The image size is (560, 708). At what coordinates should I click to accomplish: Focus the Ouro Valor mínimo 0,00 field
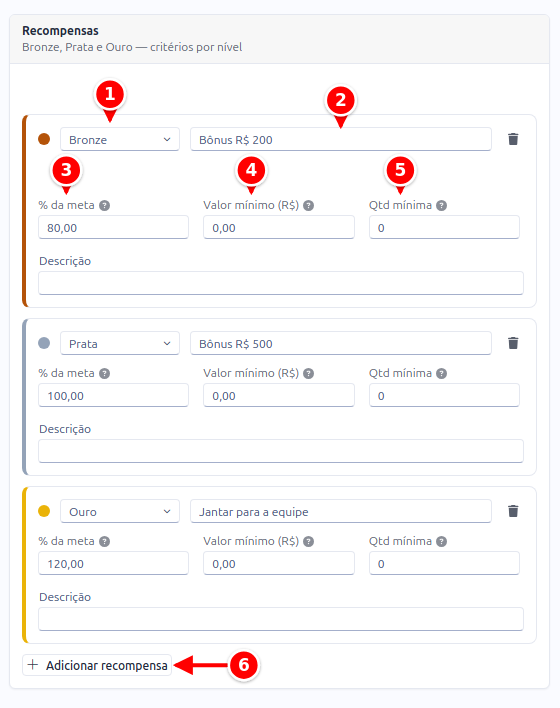pyautogui.click(x=279, y=564)
